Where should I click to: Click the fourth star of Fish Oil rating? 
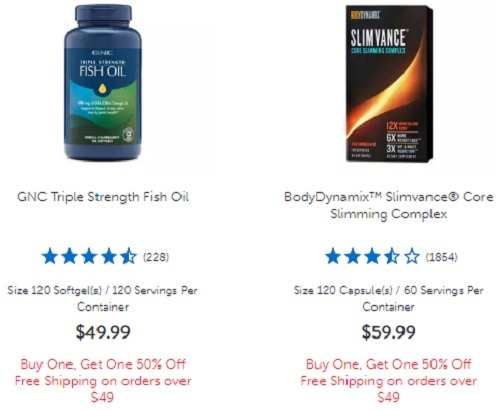109,257
